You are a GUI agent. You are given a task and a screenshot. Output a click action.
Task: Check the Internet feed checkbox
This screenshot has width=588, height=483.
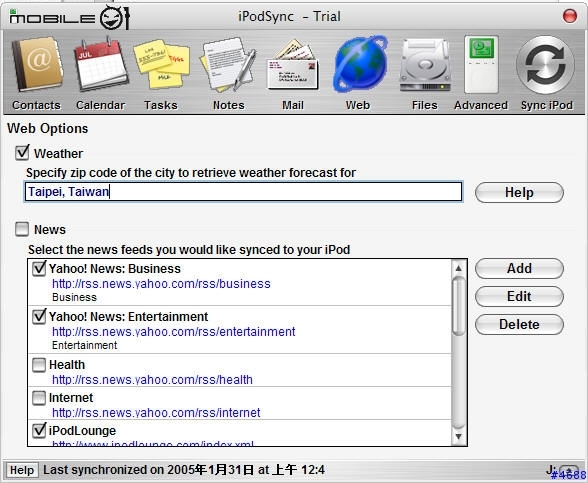[x=39, y=398]
